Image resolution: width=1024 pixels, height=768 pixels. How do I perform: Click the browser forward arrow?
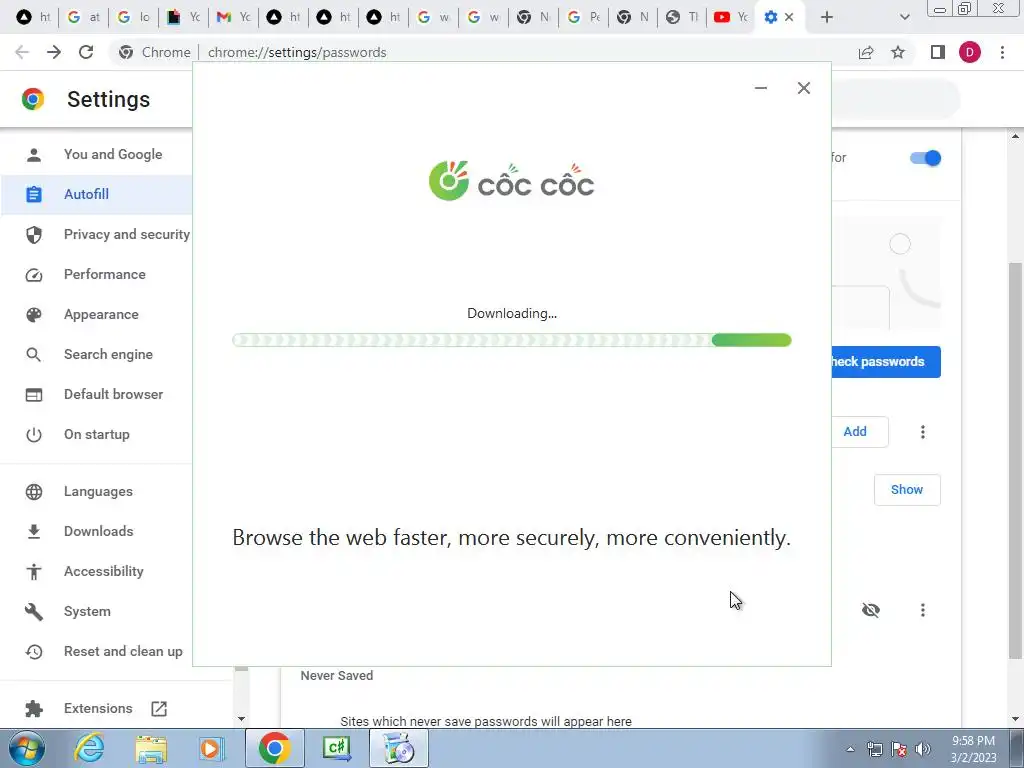click(54, 52)
